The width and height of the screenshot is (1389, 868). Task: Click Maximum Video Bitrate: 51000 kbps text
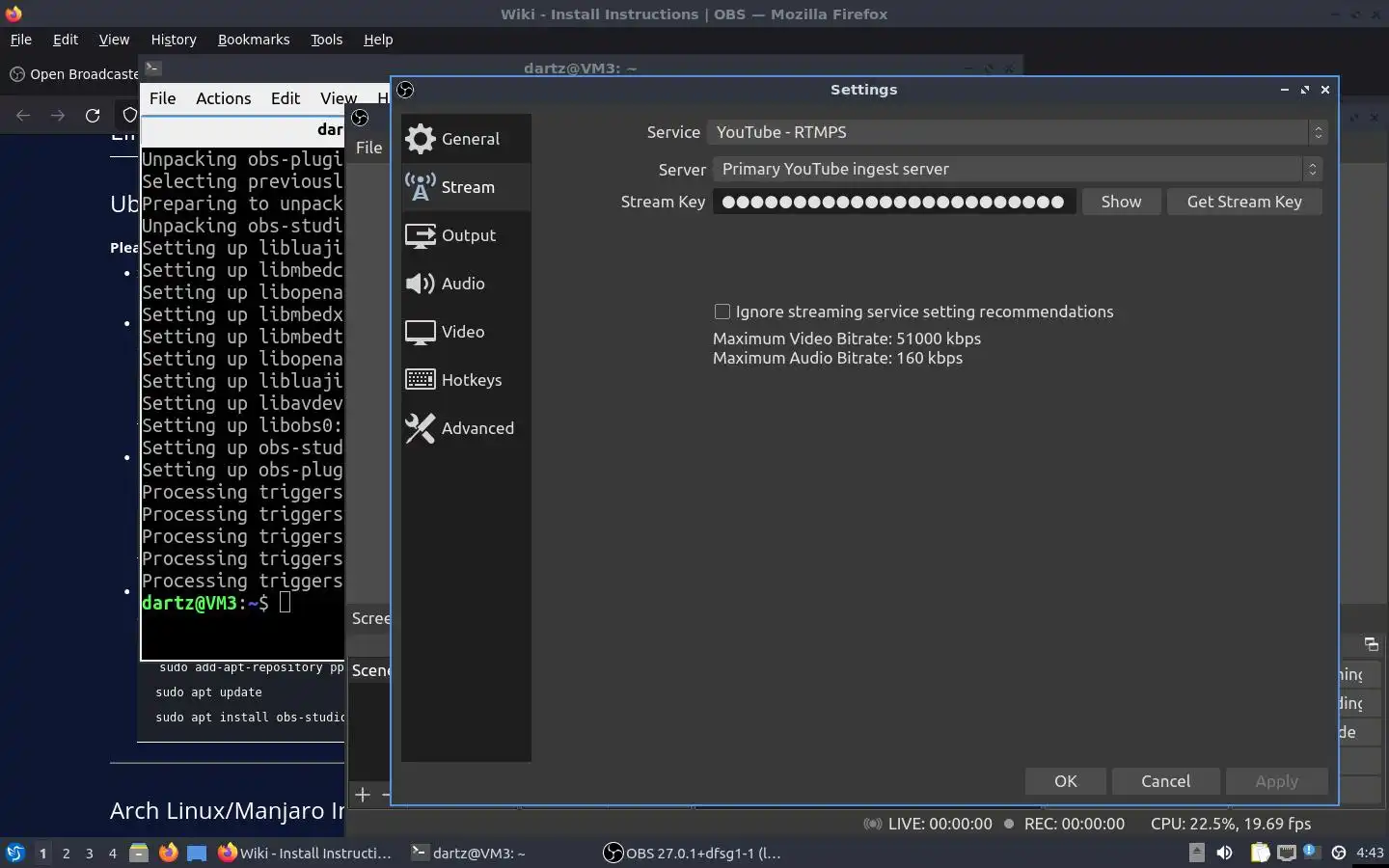click(847, 339)
